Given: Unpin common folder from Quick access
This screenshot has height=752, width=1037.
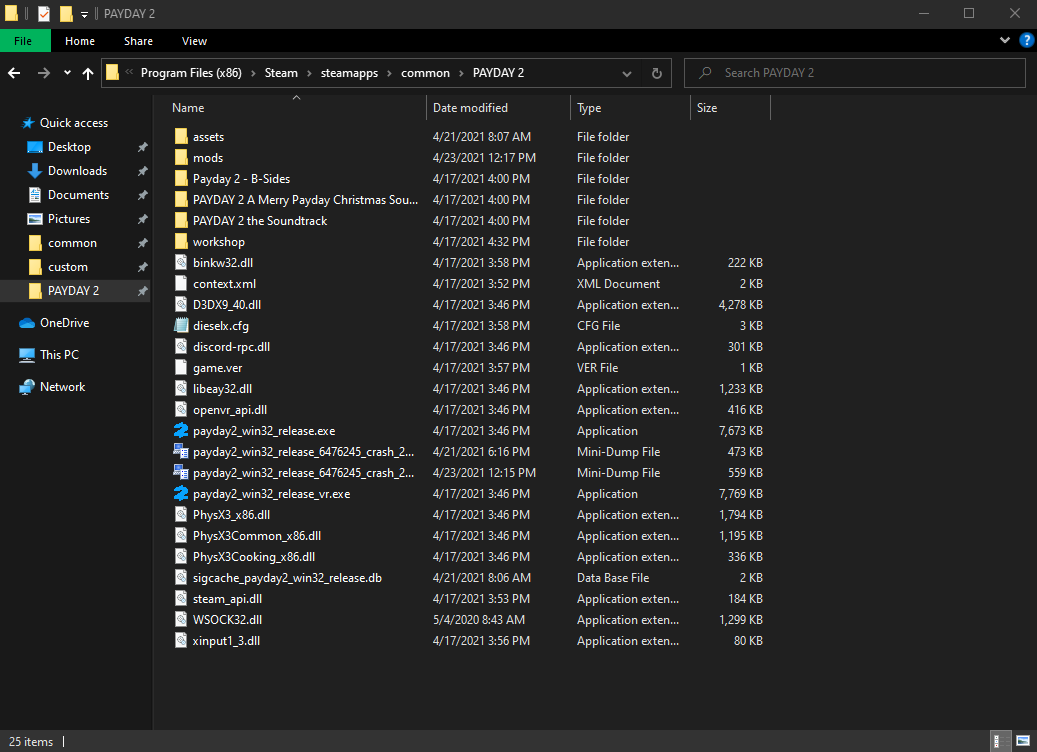Looking at the screenshot, I should (142, 243).
